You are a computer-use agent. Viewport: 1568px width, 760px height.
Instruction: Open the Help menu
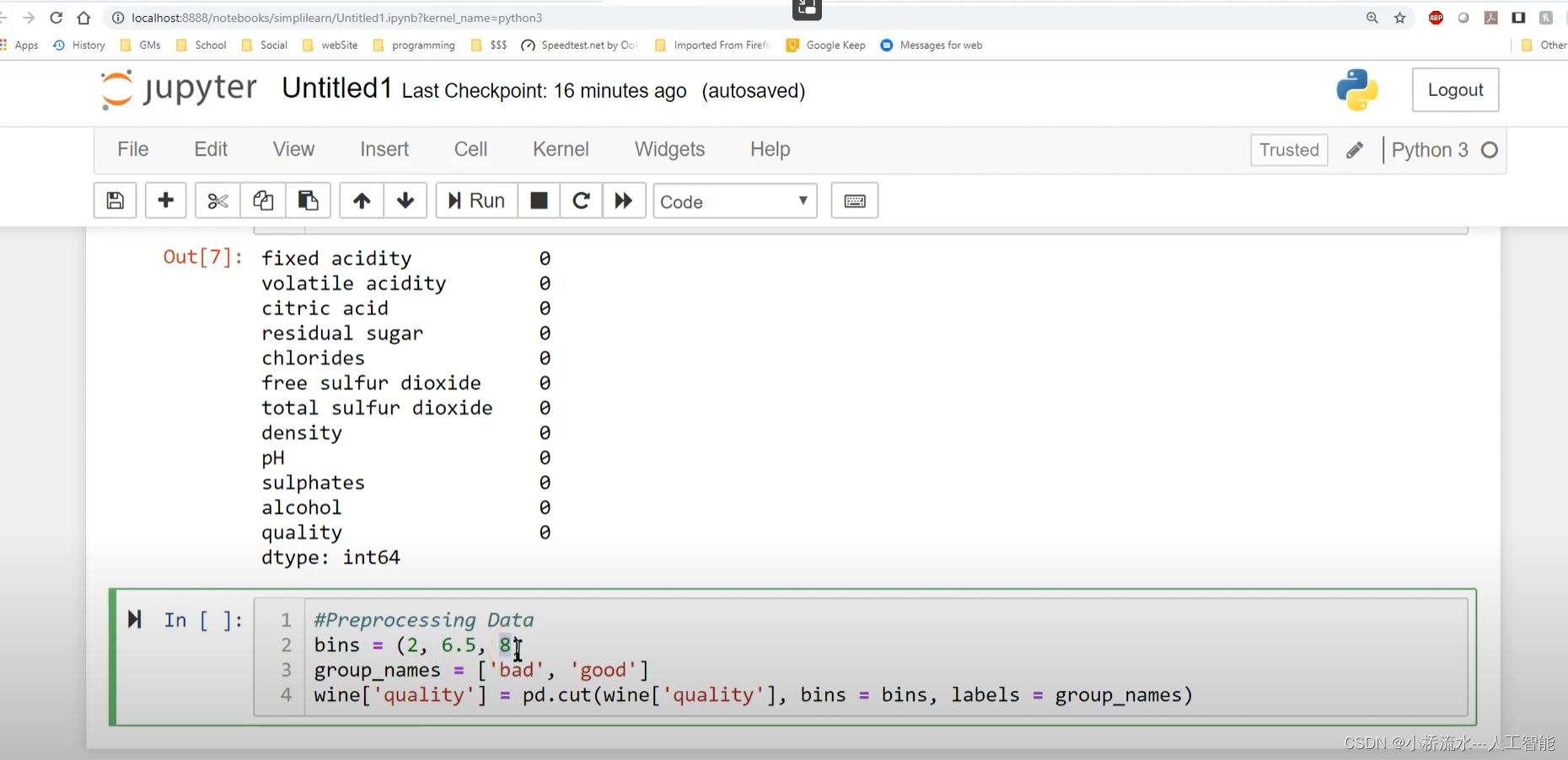[x=771, y=149]
